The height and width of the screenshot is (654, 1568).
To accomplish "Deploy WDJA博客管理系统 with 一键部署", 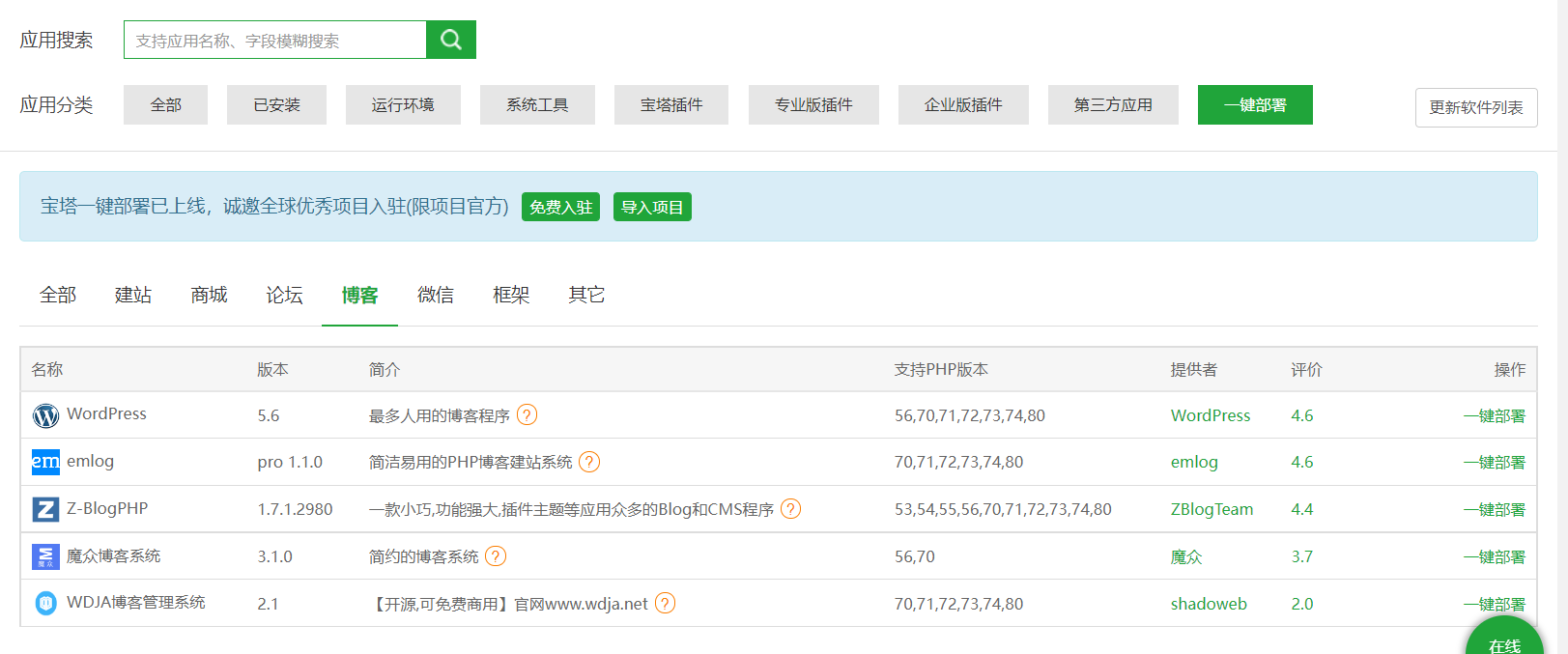I will [x=1495, y=604].
